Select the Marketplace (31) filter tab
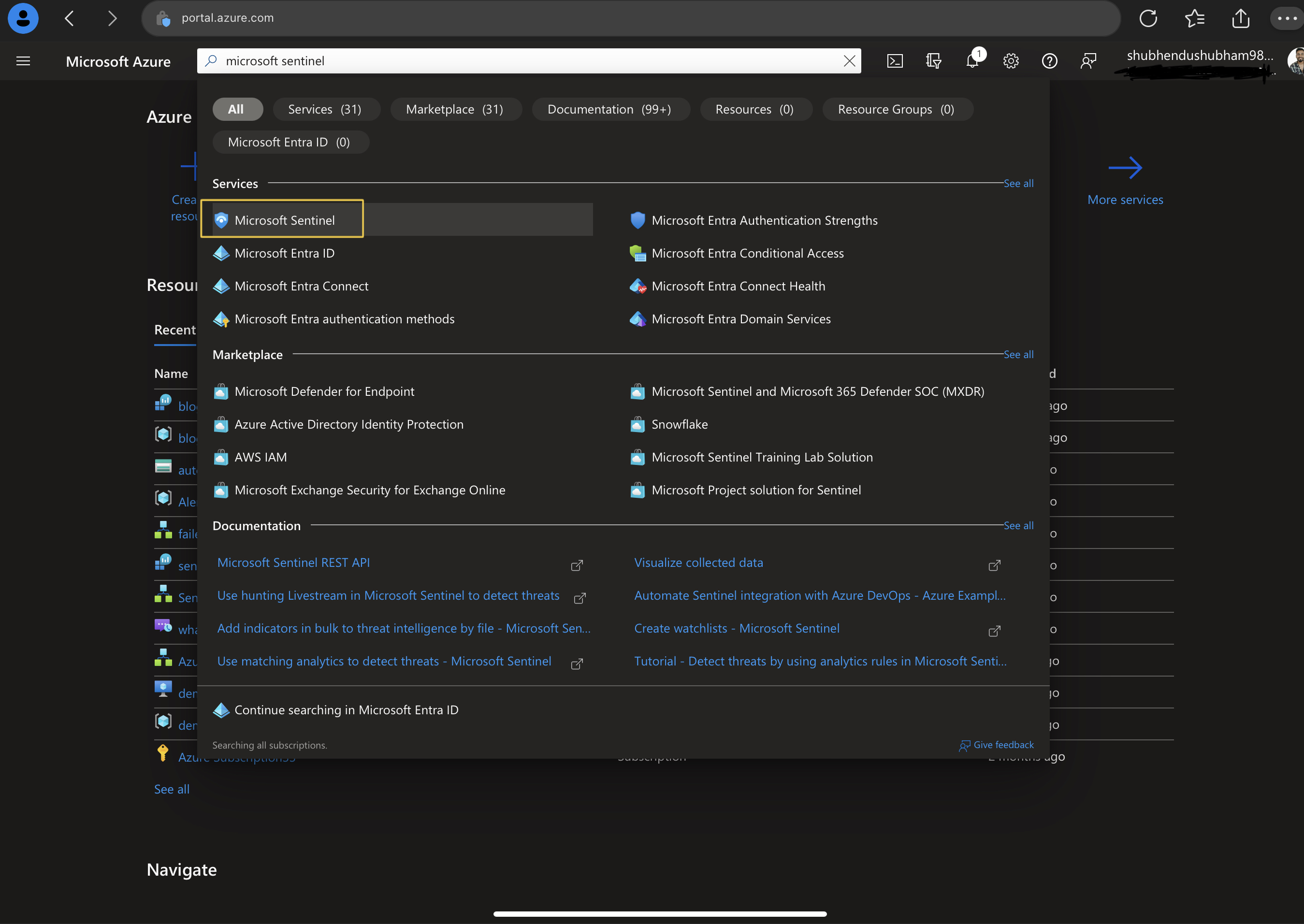 [x=456, y=109]
